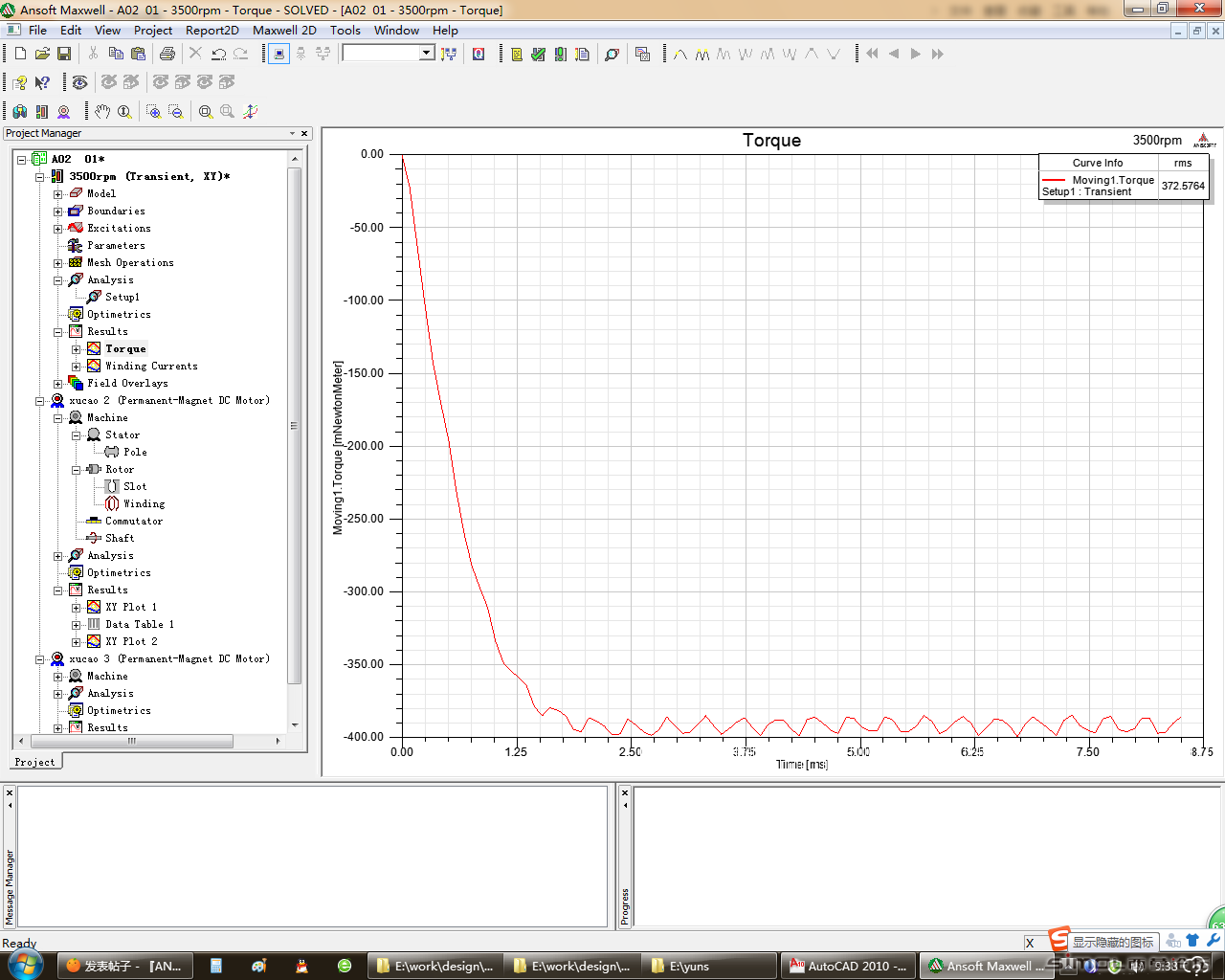Select the Winding item under Rotor

click(x=144, y=503)
